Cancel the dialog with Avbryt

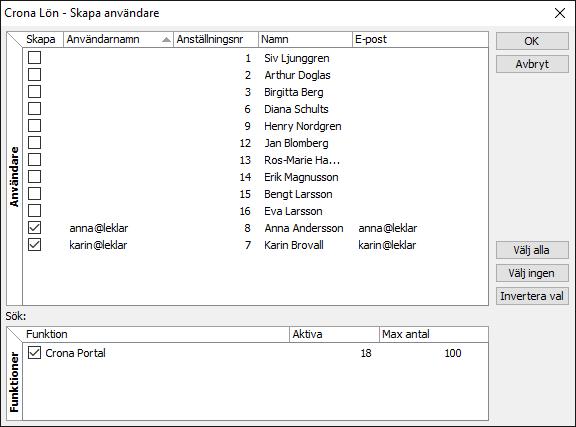(532, 64)
